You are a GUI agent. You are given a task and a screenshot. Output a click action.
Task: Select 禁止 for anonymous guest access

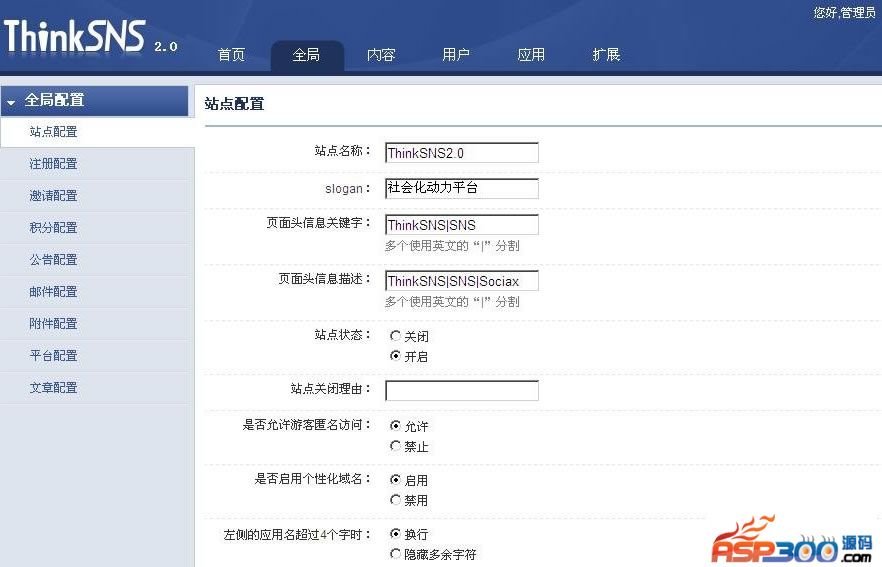[x=395, y=446]
